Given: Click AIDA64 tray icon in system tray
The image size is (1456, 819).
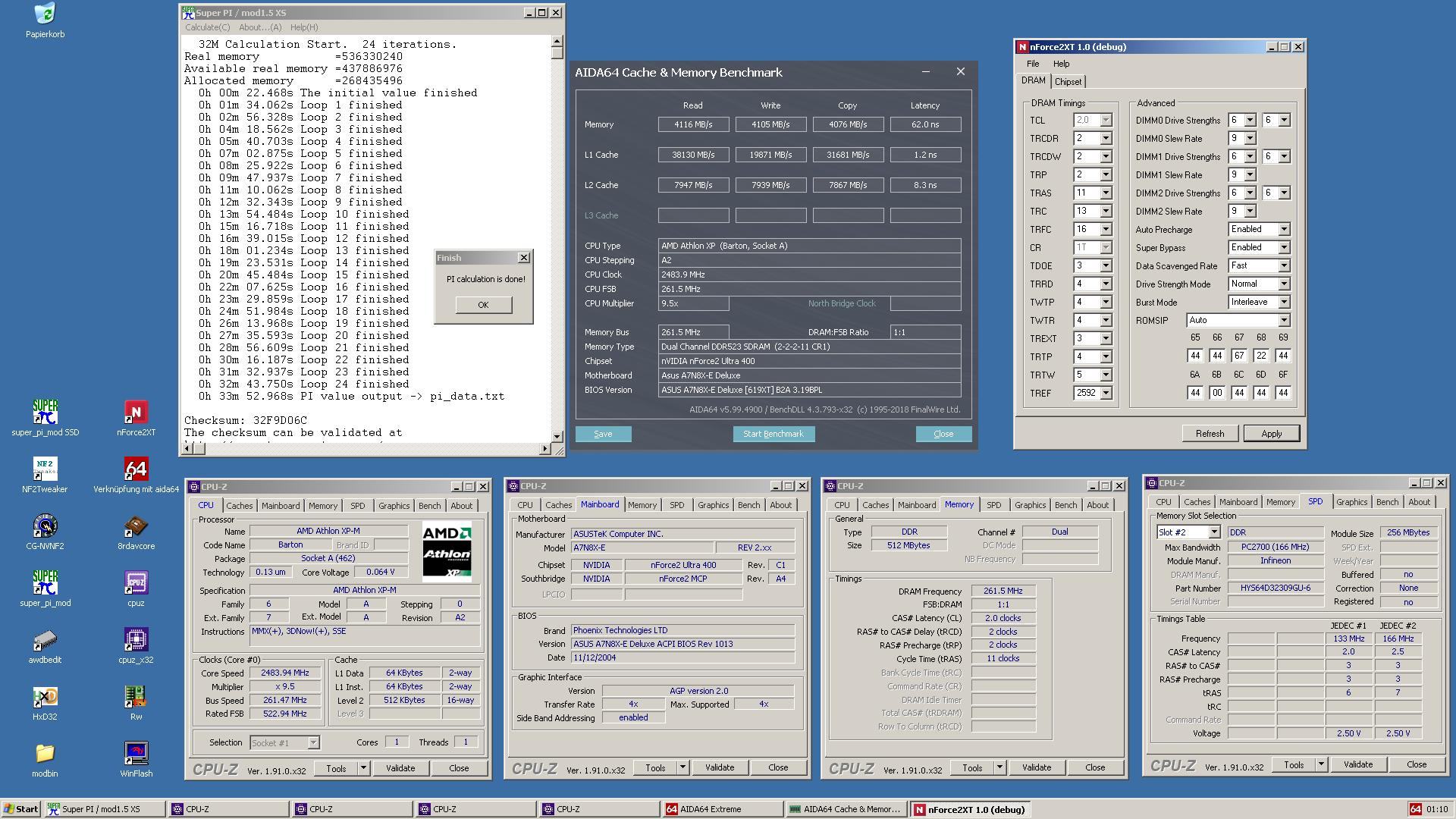Looking at the screenshot, I should pyautogui.click(x=1415, y=809).
